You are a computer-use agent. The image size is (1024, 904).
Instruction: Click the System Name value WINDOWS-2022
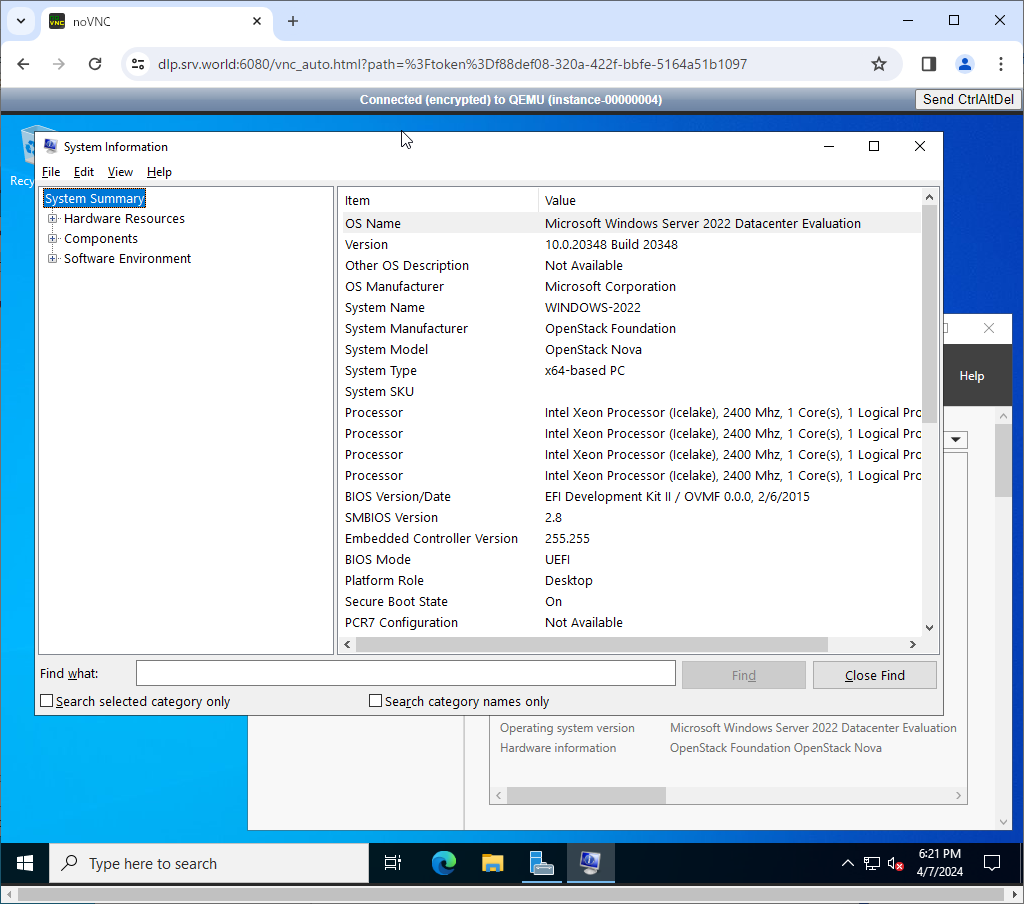[x=593, y=308]
